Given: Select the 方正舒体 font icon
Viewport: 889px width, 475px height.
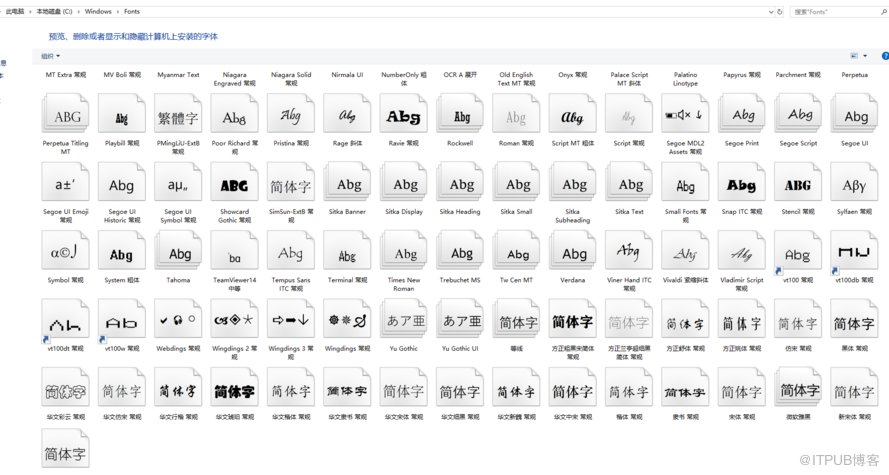Looking at the screenshot, I should (685, 321).
